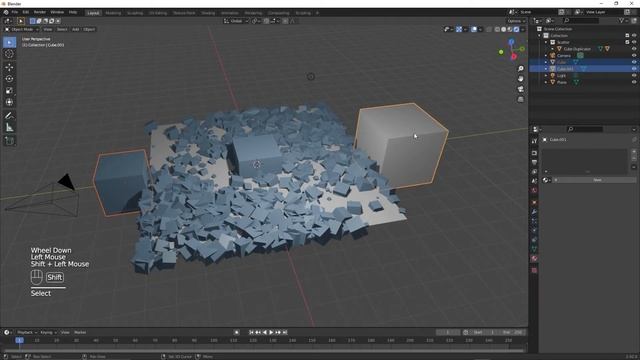Screen dimensions: 640x360
Task: Toggle X-Ray mode in viewport header
Action: tap(489, 29)
